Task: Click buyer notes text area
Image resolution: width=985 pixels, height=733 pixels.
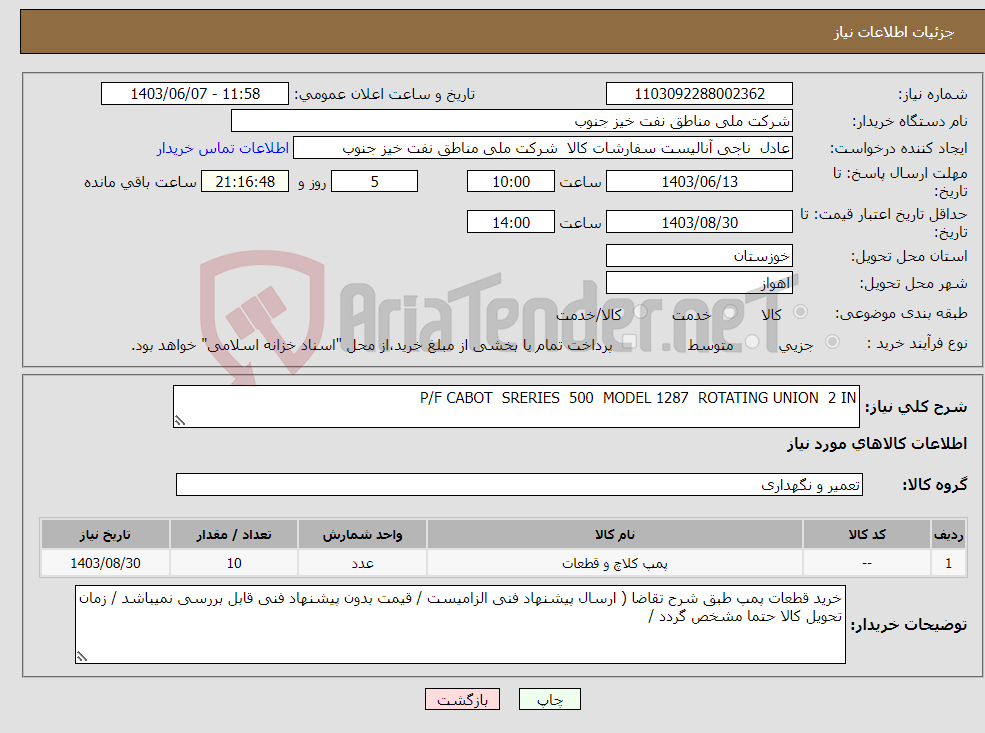Action: click(x=460, y=624)
